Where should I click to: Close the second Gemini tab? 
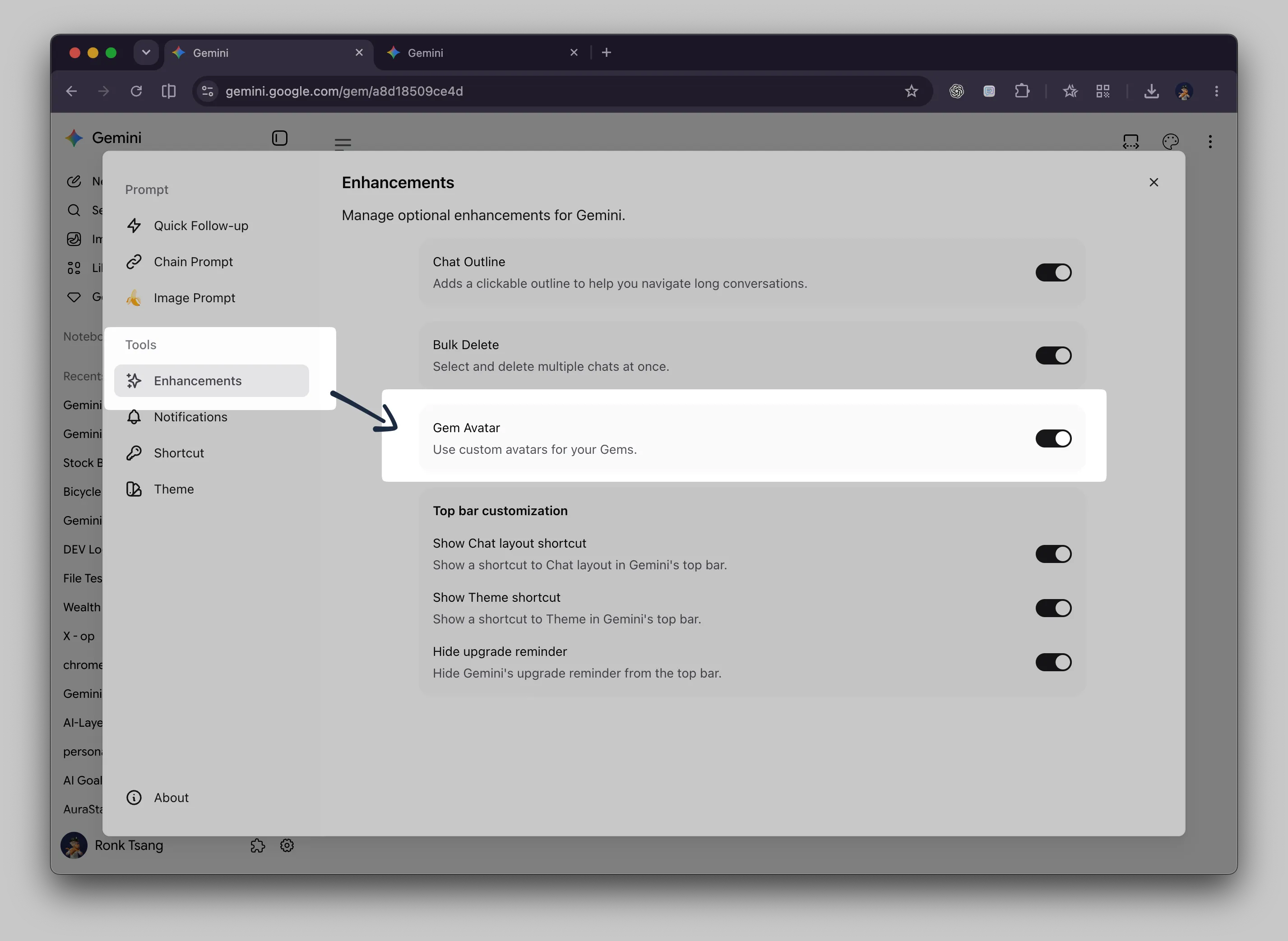574,52
